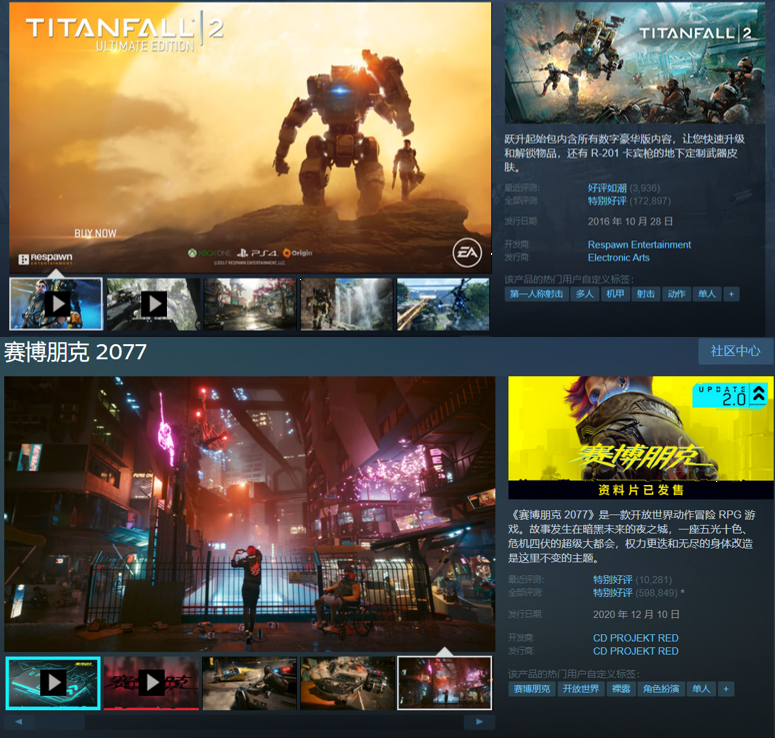
Task: Open the Cyberpunk 2077 header capsule image
Action: pyautogui.click(x=641, y=437)
